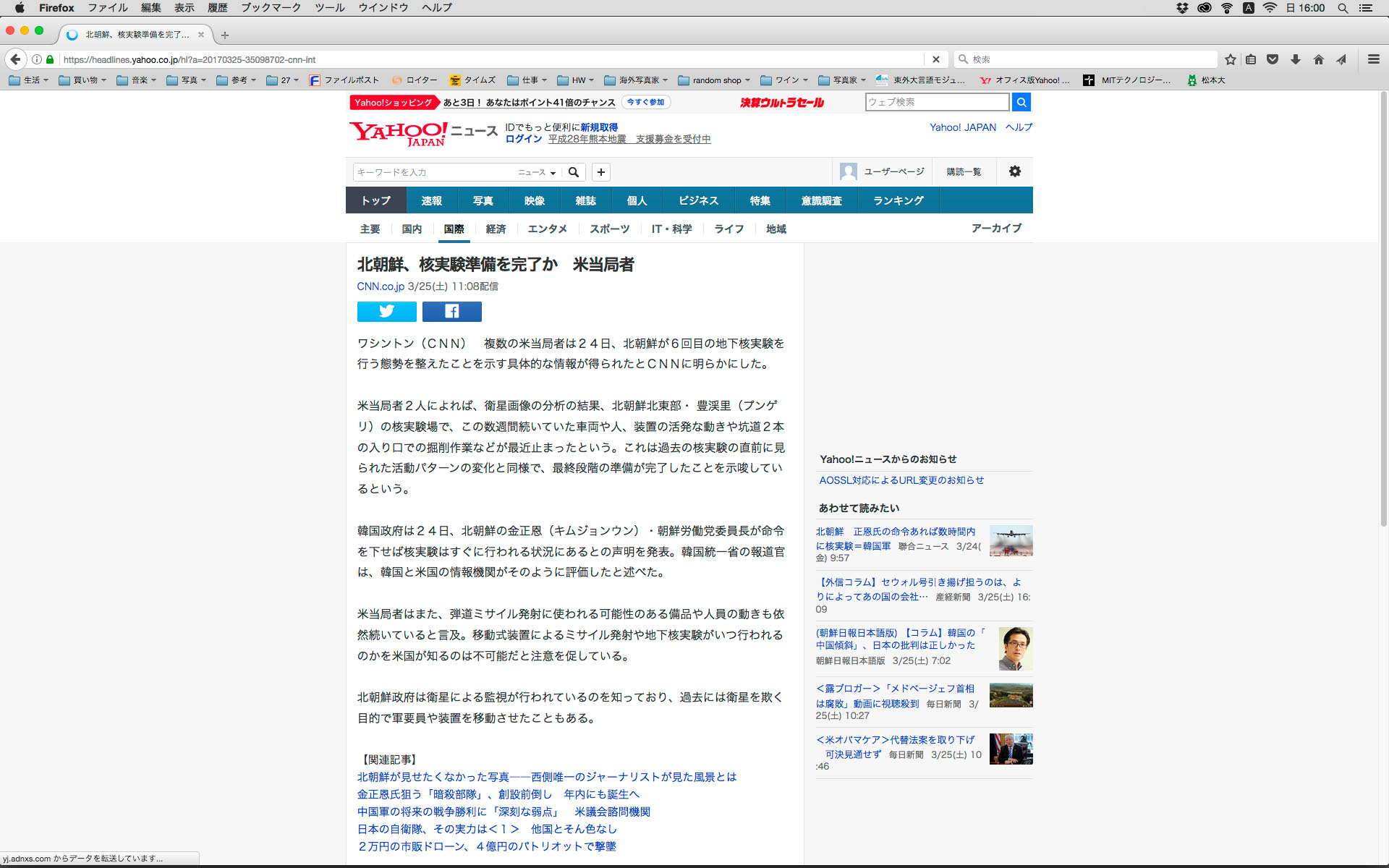The height and width of the screenshot is (868, 1389).
Task: Click the Pocket save icon
Action: 1273,59
